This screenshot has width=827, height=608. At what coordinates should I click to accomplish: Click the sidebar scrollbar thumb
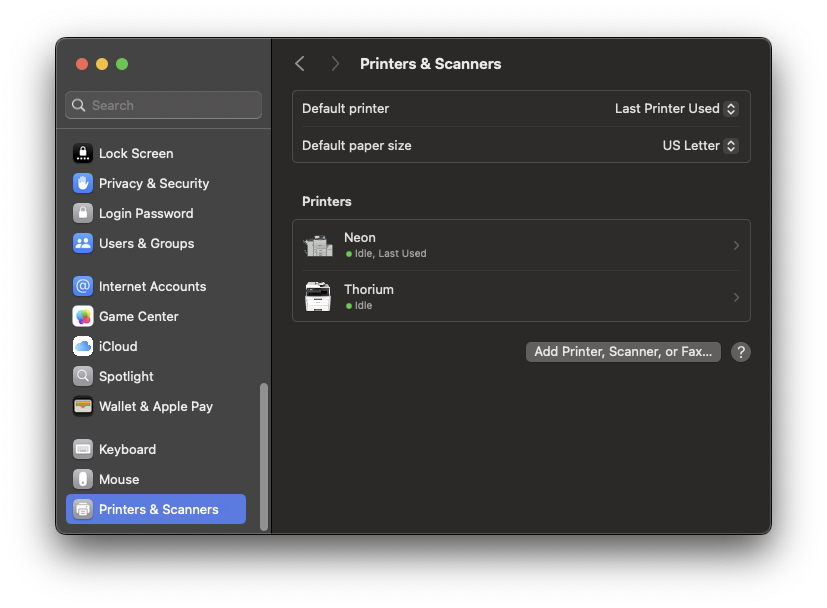(x=264, y=457)
